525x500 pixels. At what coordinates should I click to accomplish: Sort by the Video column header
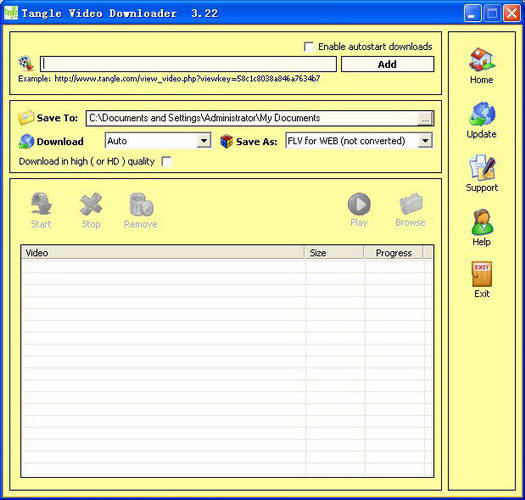click(163, 253)
